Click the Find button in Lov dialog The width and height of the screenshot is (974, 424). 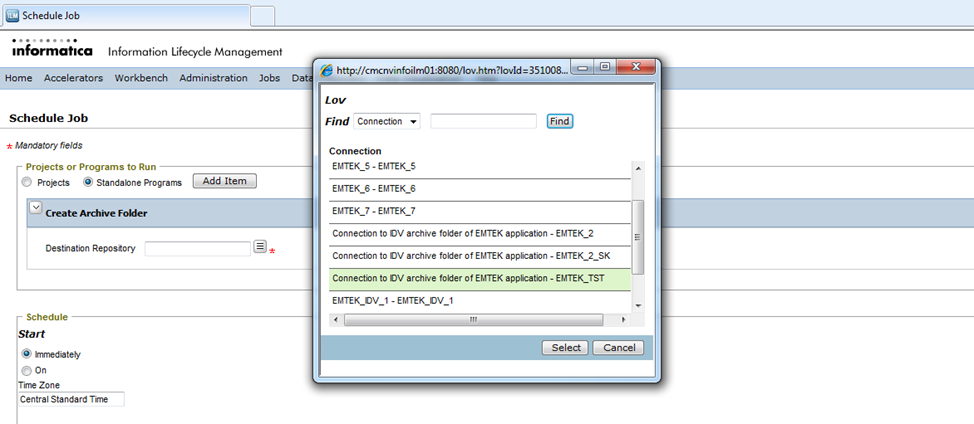tap(560, 121)
